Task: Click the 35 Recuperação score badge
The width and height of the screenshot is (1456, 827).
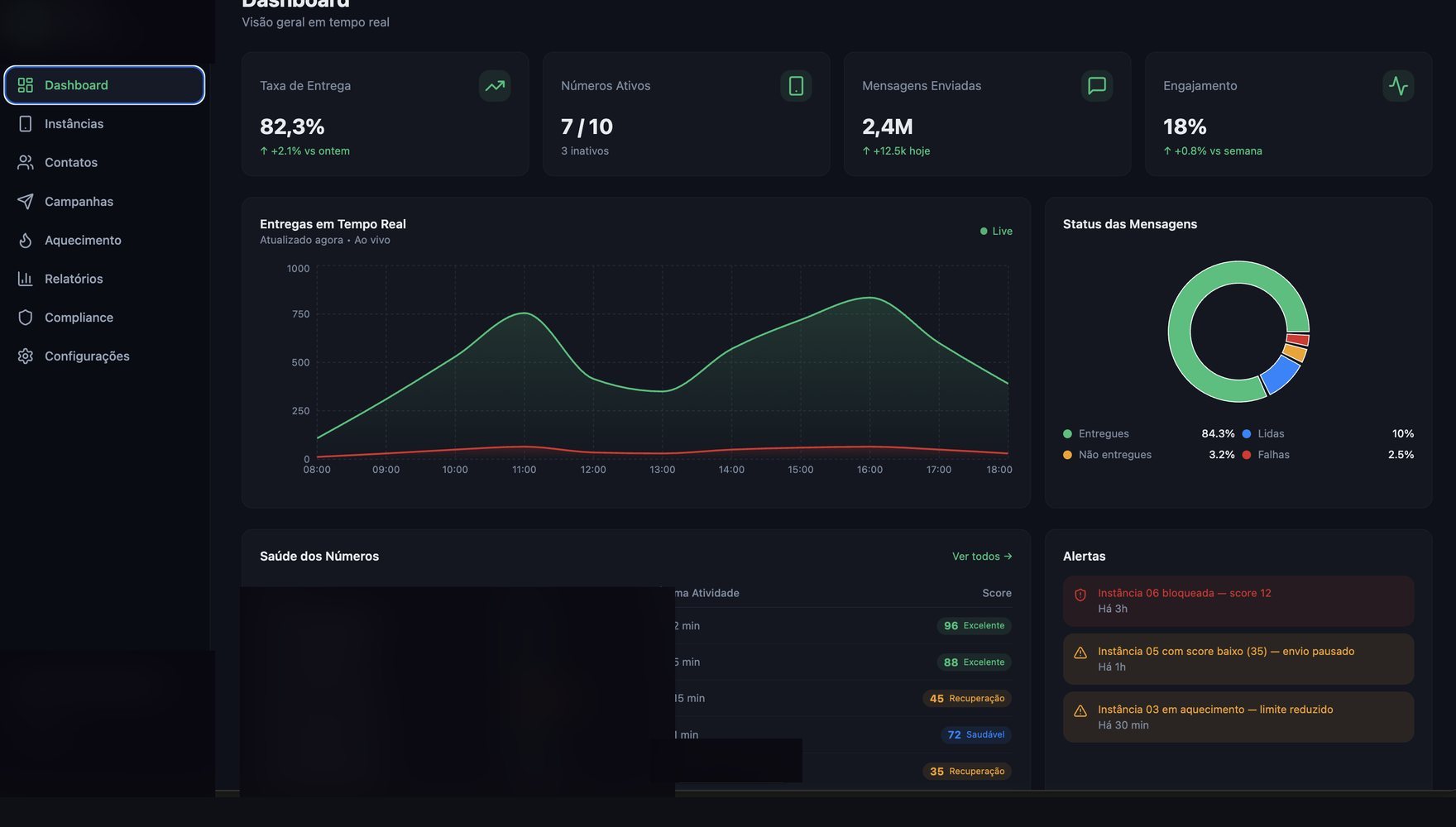Action: pyautogui.click(x=967, y=772)
